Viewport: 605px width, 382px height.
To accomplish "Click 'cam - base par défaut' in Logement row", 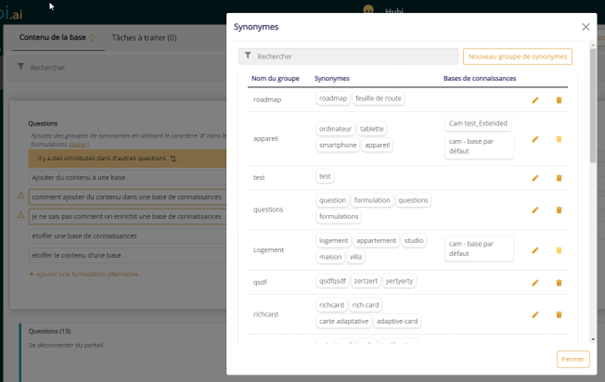I will tap(479, 249).
